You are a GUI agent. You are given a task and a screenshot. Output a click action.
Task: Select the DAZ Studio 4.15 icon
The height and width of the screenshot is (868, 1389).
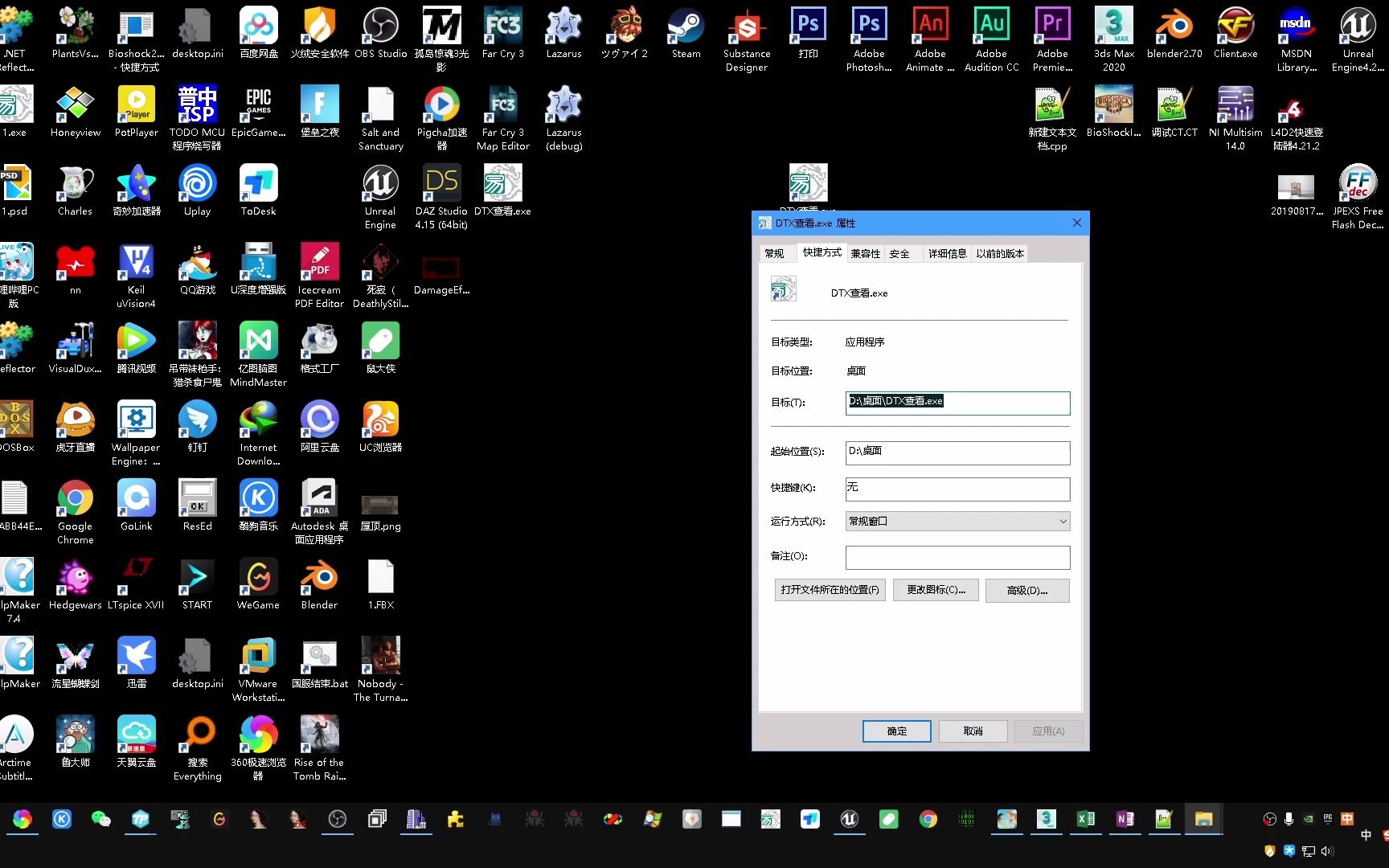pos(441,198)
